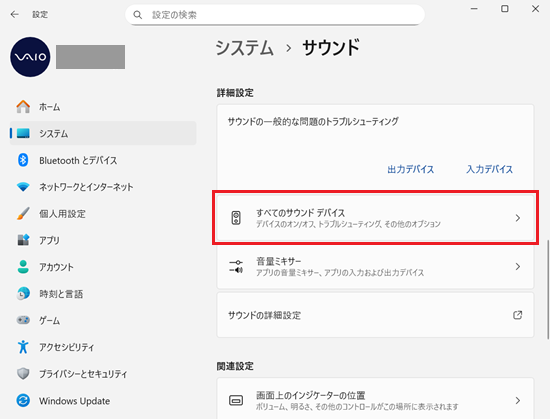Troubleshoot 入力デバイス link
550x419 pixels.
[x=489, y=169]
